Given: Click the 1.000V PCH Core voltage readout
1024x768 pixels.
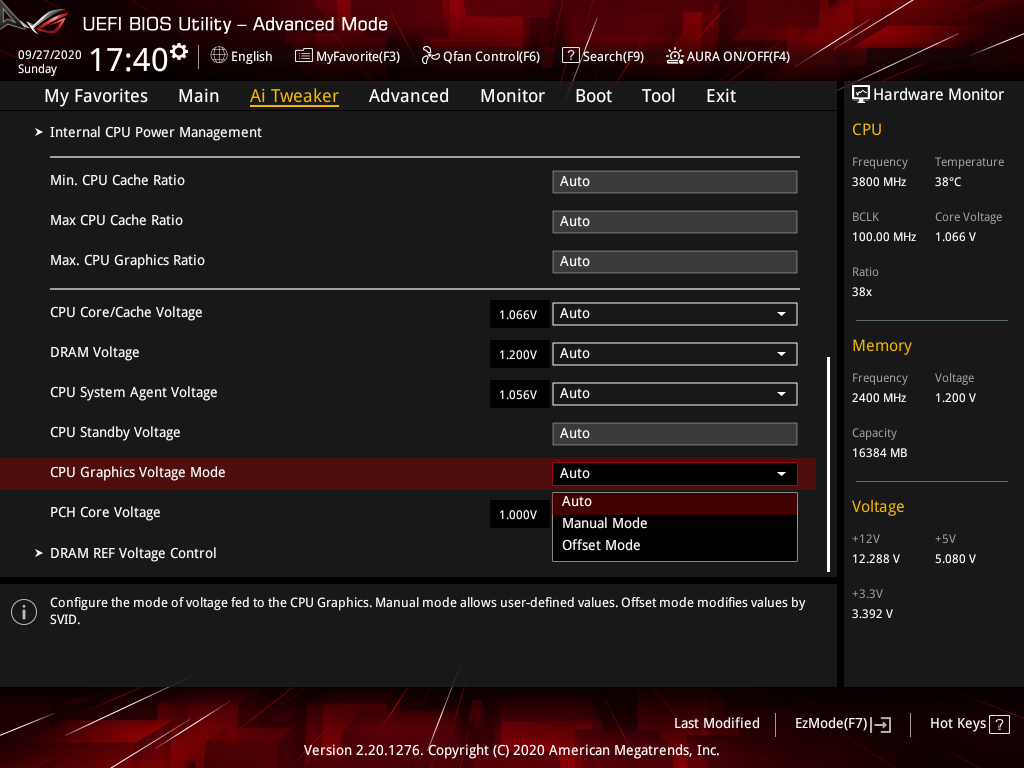Looking at the screenshot, I should click(x=518, y=515).
